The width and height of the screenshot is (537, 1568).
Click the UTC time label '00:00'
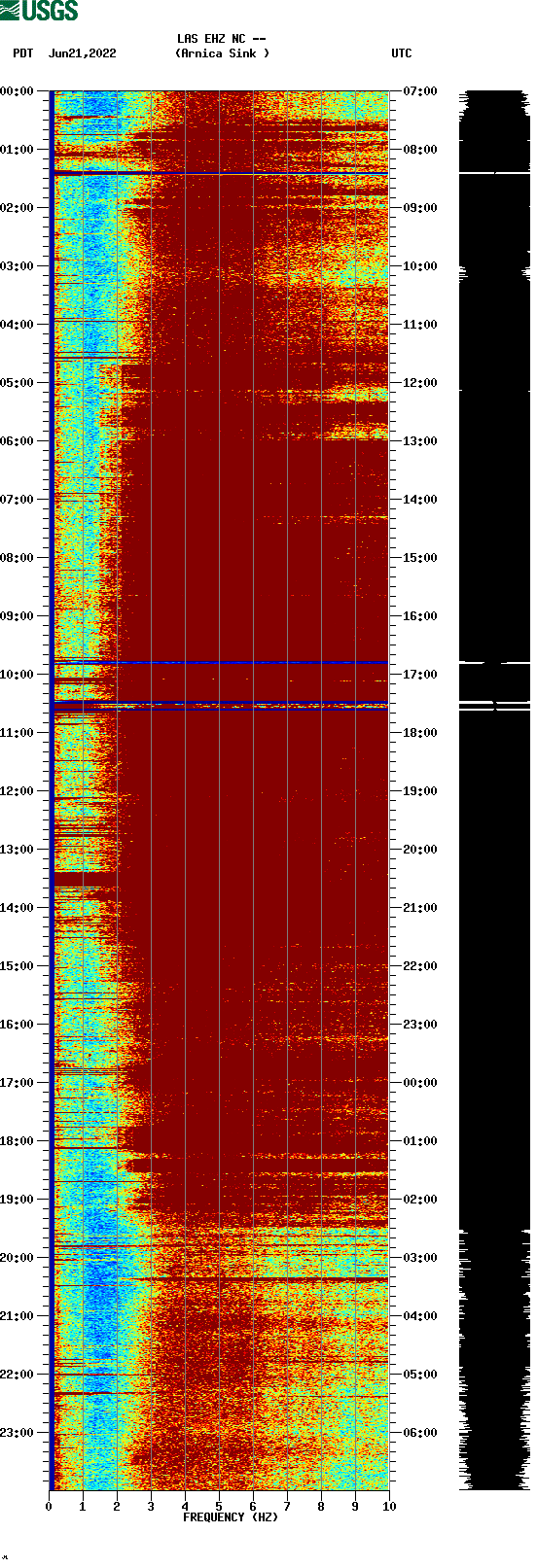coord(420,1083)
